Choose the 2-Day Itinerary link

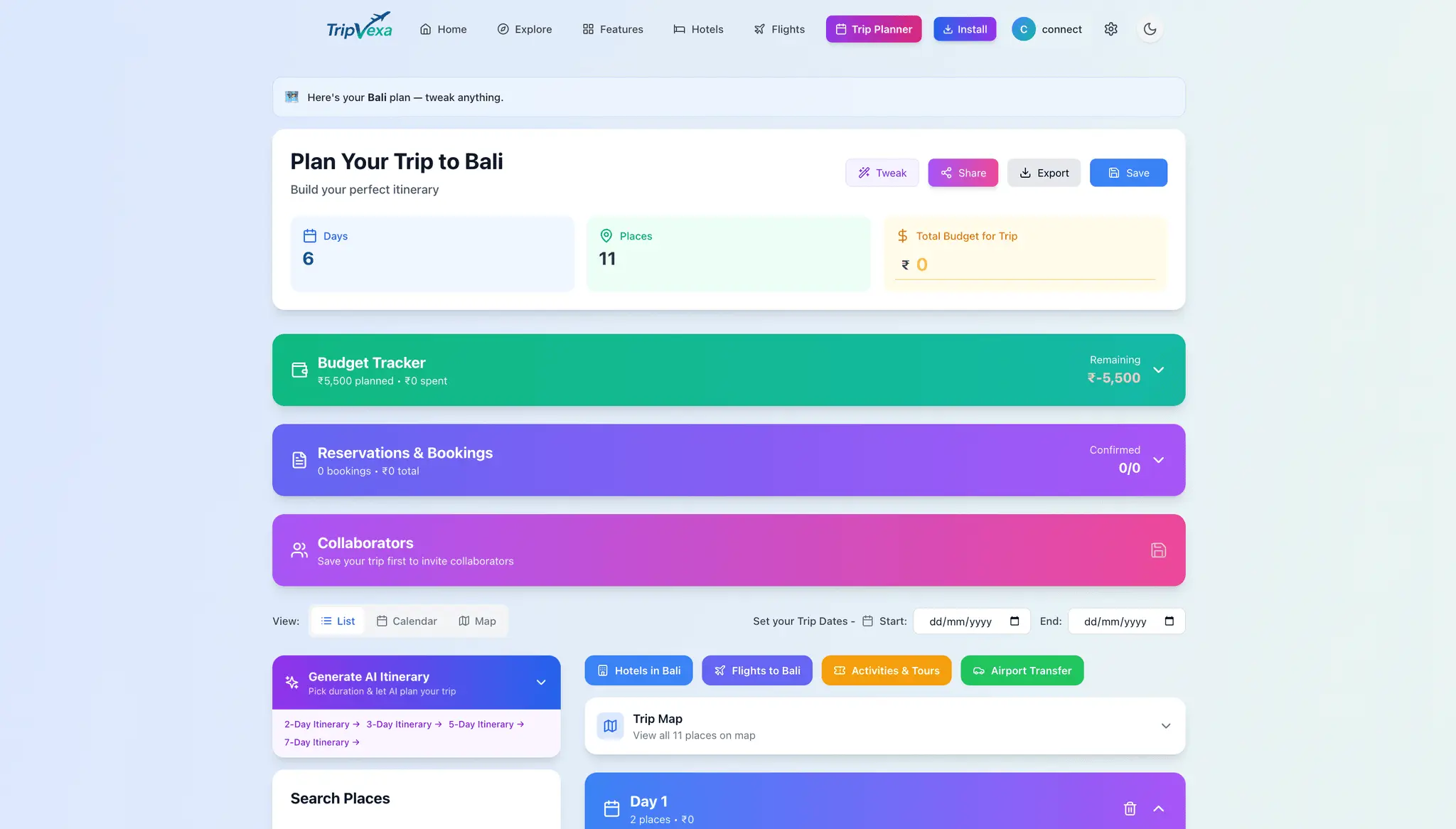[322, 724]
